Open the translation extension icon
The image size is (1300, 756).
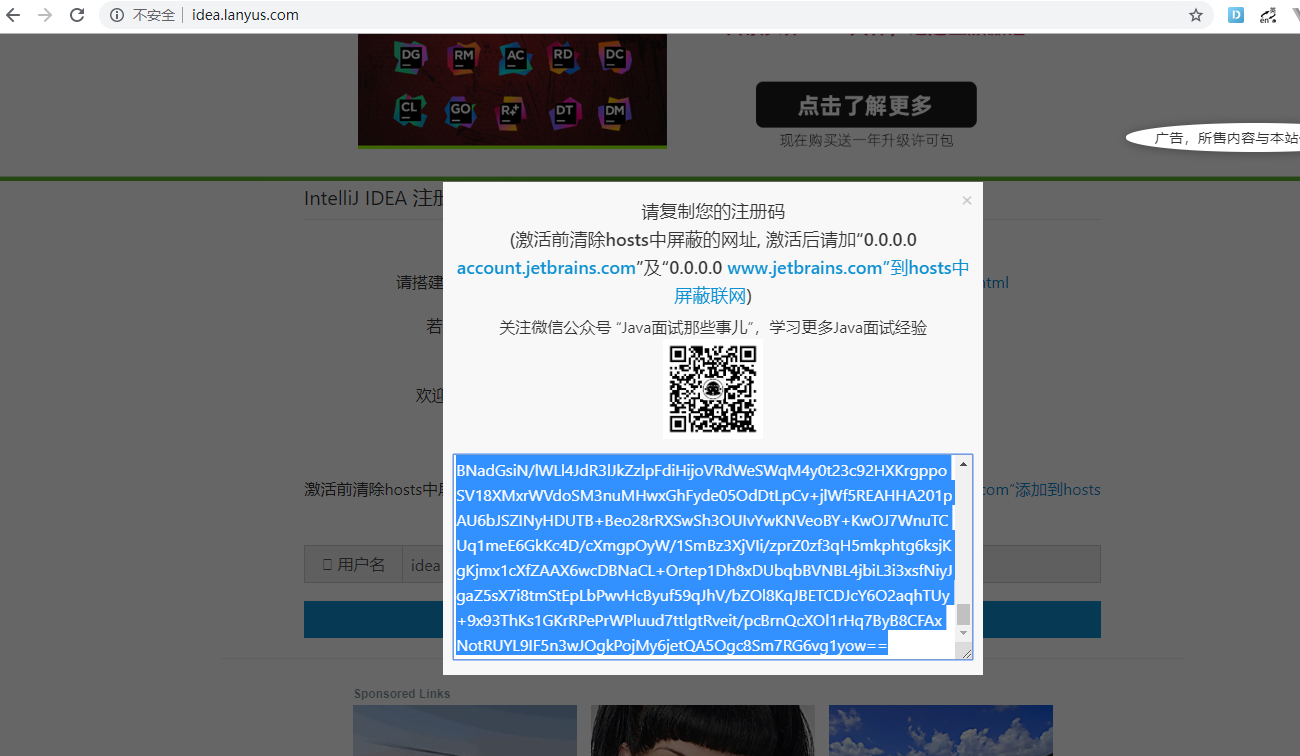[x=1268, y=15]
